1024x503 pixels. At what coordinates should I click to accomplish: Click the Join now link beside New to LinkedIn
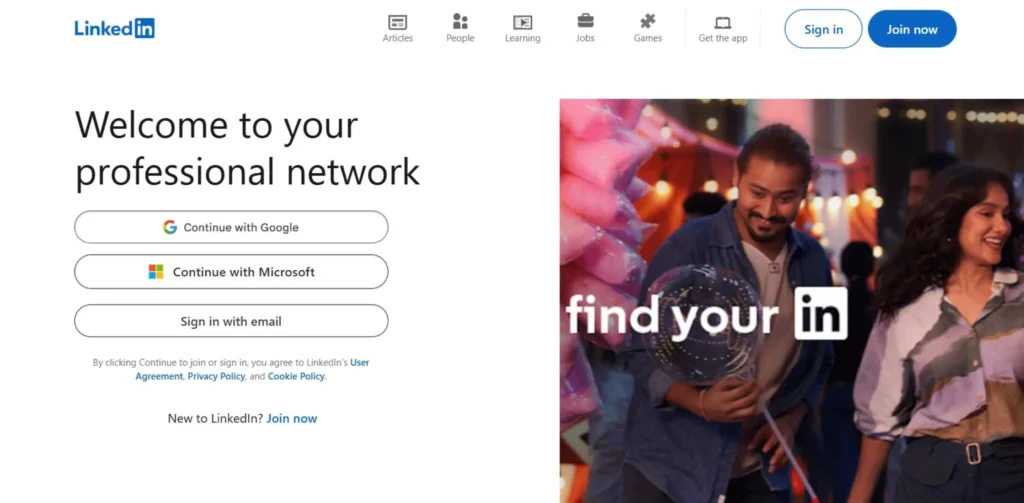(291, 418)
